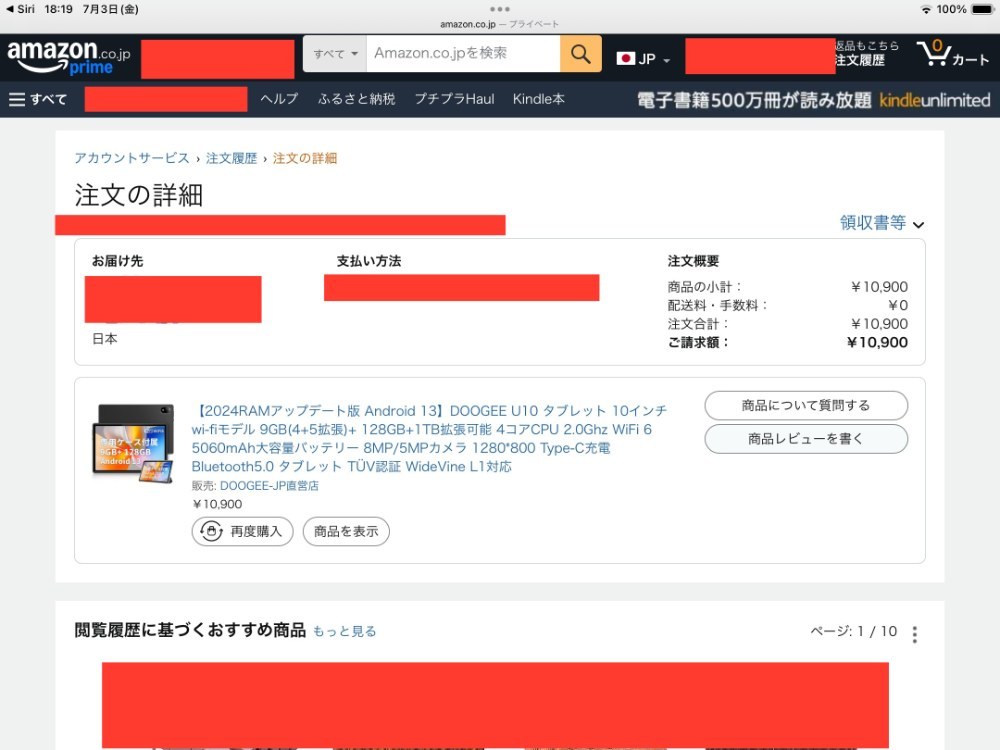Return to Siri via back arrow

click(x=20, y=9)
